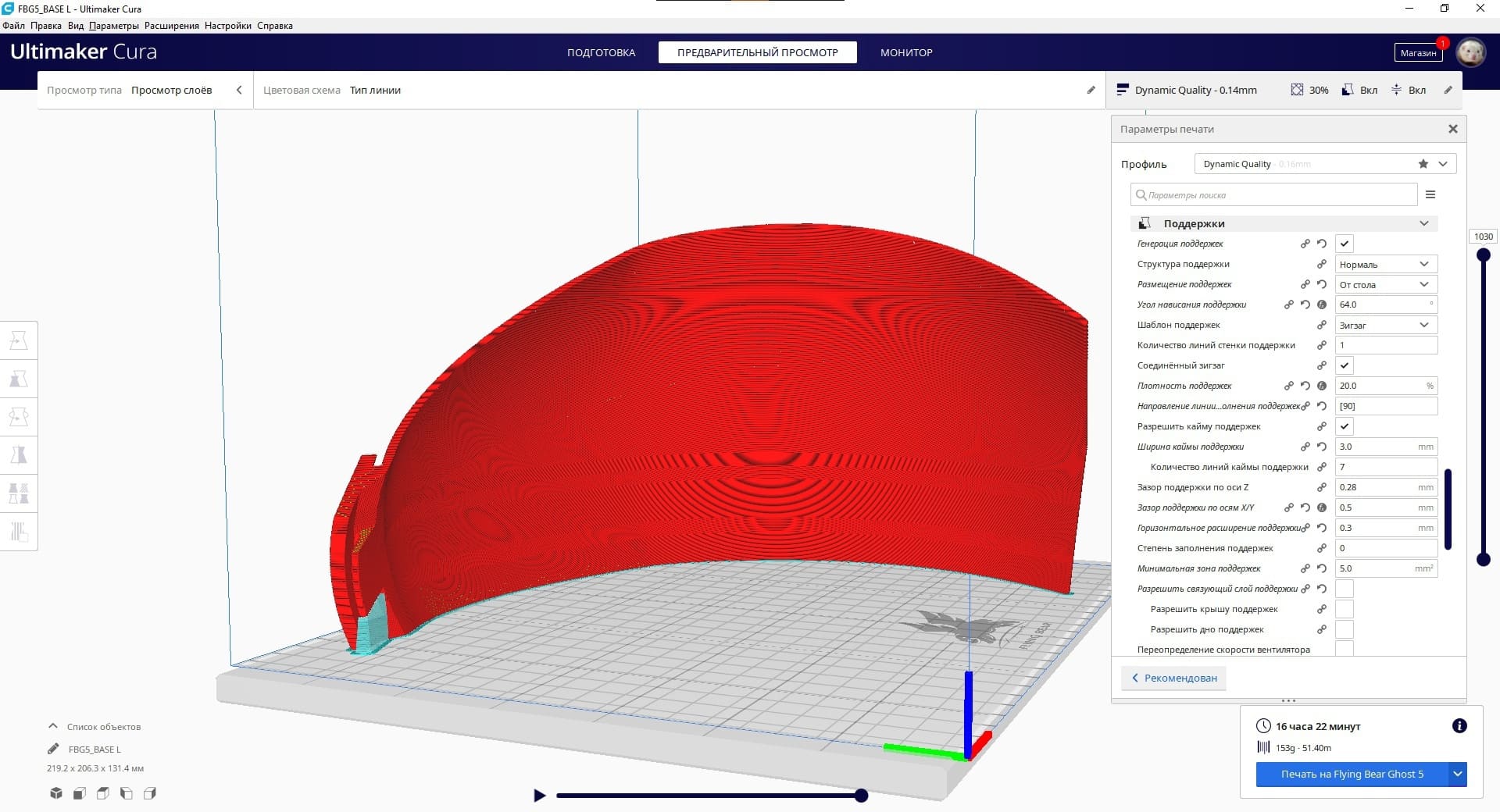
Task: Open the Вид menu
Action: [76, 26]
